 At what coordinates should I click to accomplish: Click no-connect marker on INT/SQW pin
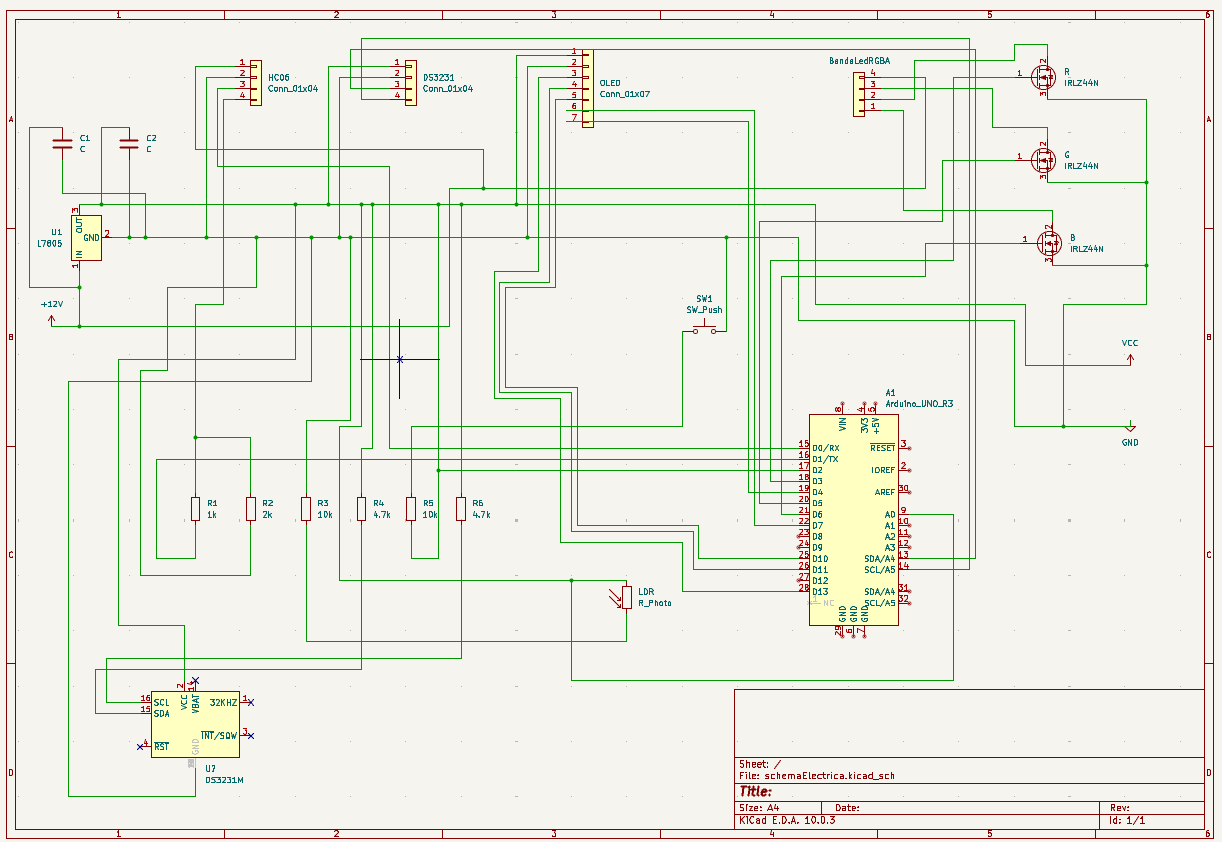[250, 735]
